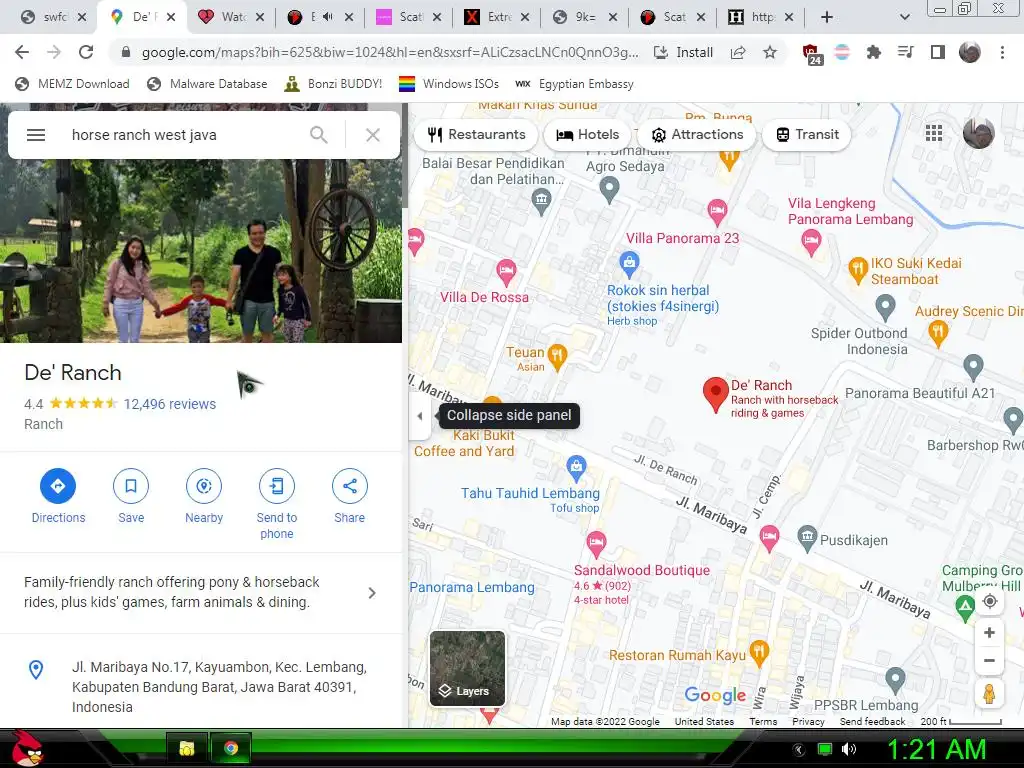Filter map by Transit

807,135
